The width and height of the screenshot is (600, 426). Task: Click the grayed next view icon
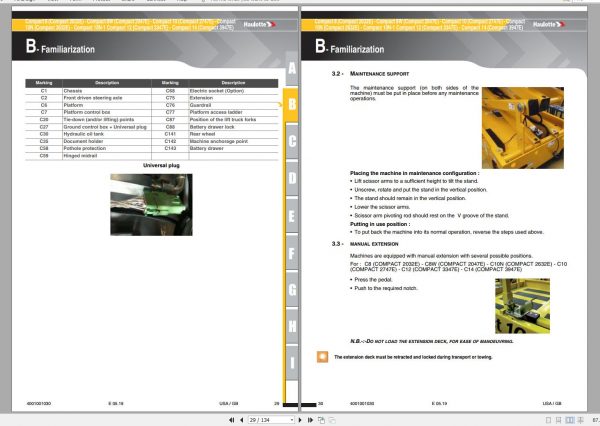click(x=332, y=420)
